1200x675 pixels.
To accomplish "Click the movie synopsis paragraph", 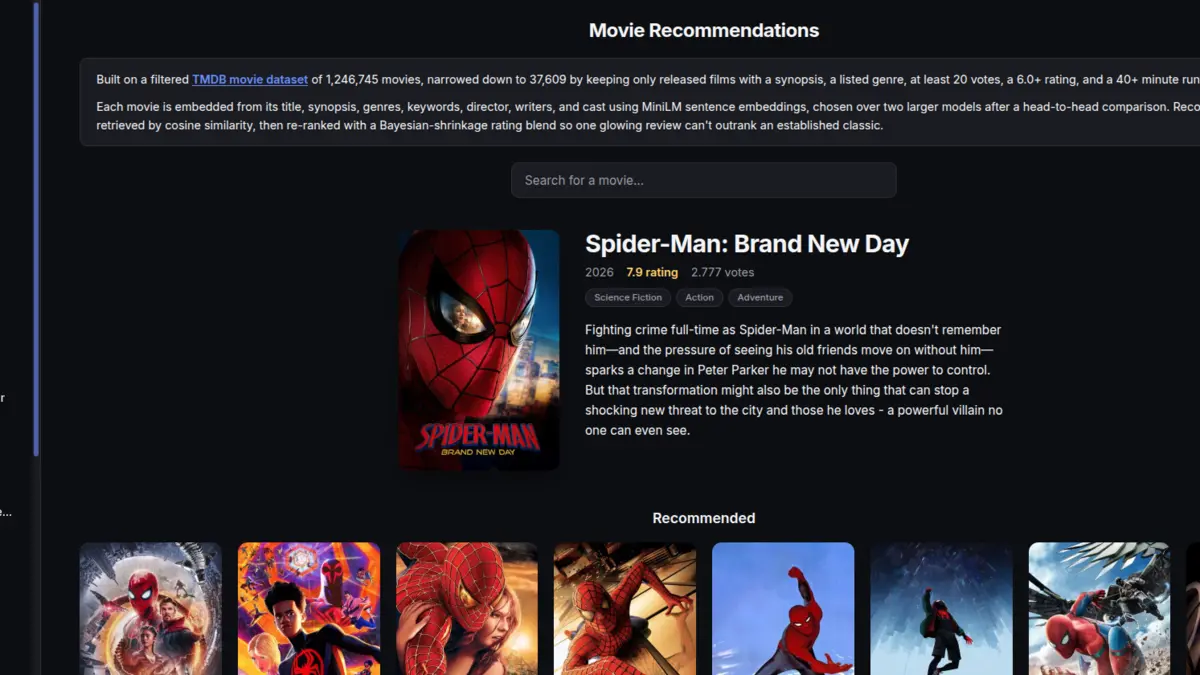I will (794, 380).
